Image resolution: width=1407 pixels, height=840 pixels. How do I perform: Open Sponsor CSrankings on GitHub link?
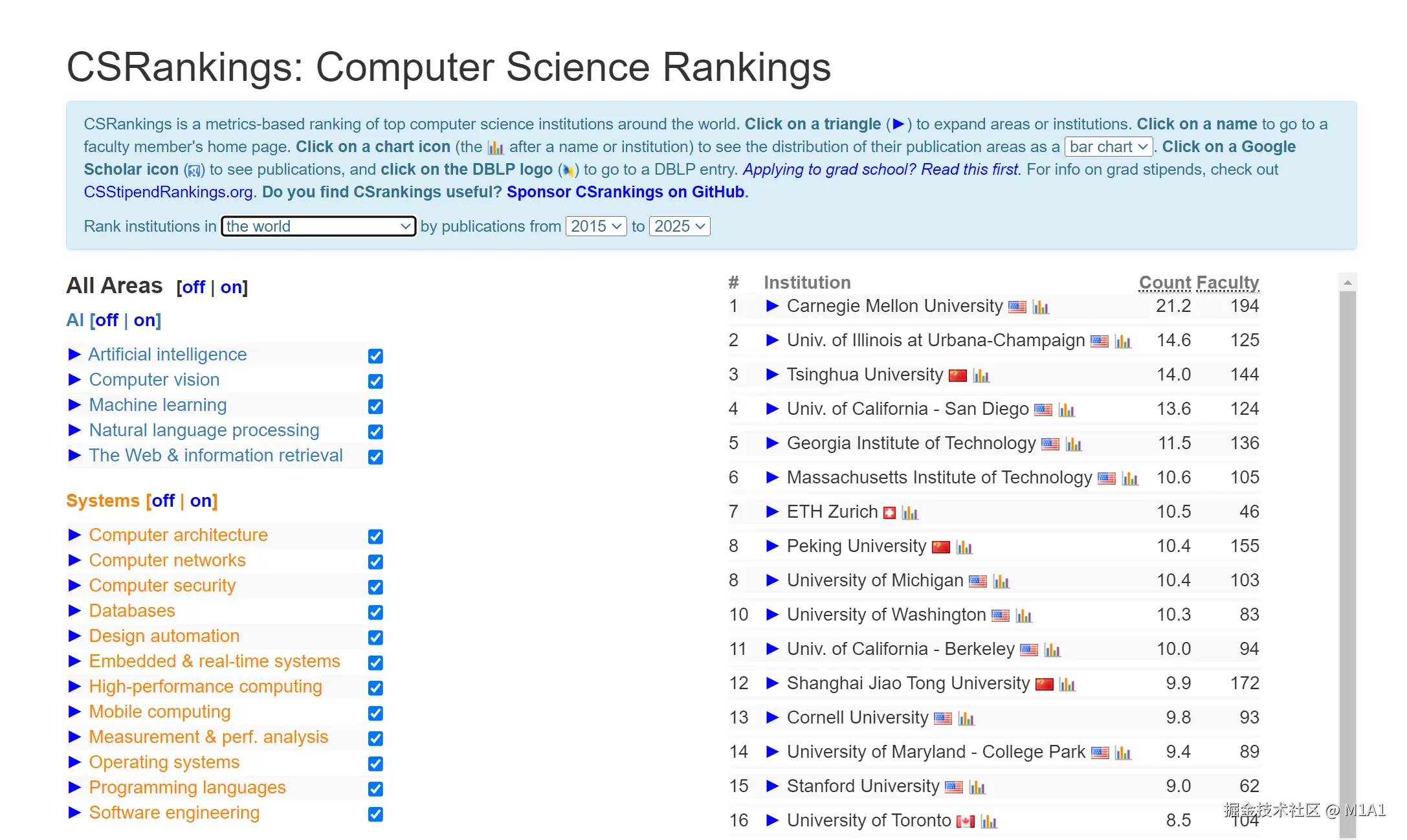point(625,192)
